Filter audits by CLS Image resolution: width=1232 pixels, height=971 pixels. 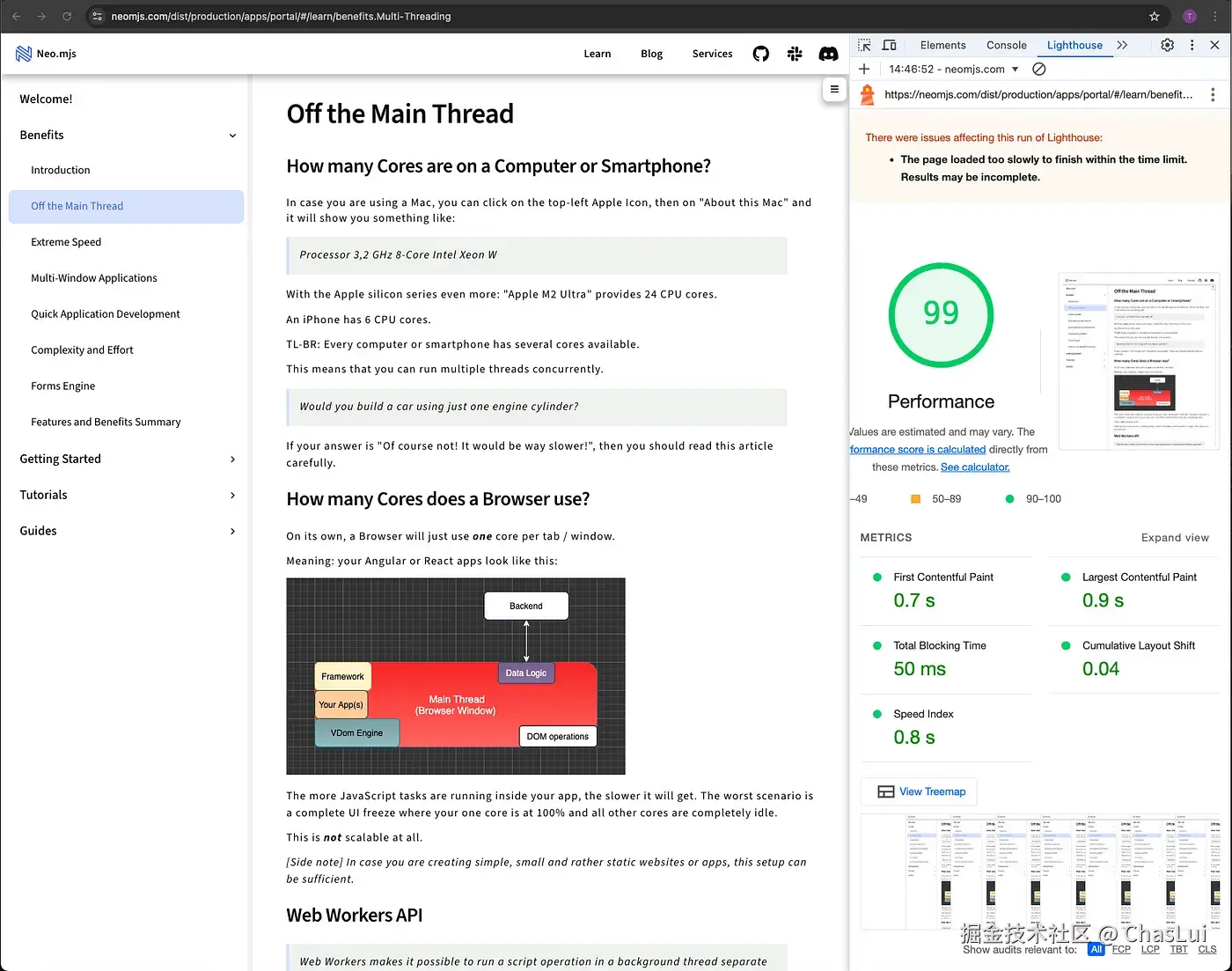click(1207, 950)
